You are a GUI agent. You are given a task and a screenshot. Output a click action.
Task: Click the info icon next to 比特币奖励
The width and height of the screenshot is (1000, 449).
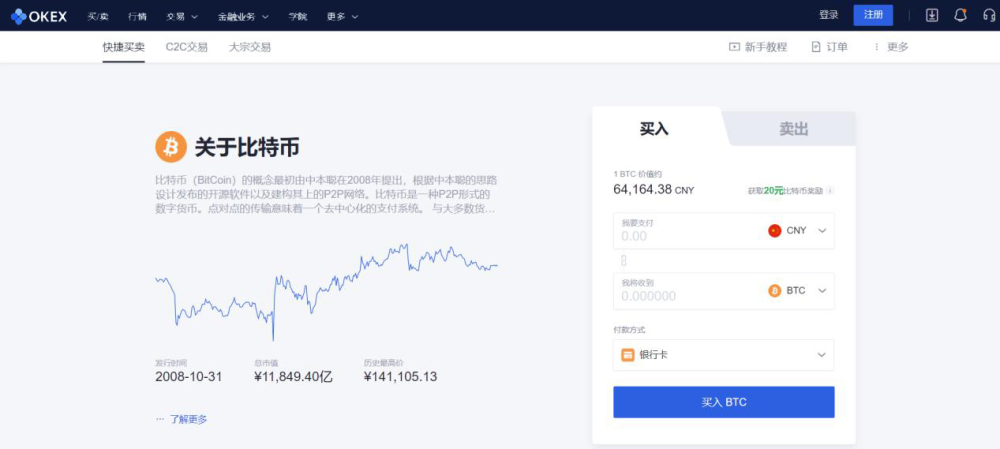coord(830,190)
